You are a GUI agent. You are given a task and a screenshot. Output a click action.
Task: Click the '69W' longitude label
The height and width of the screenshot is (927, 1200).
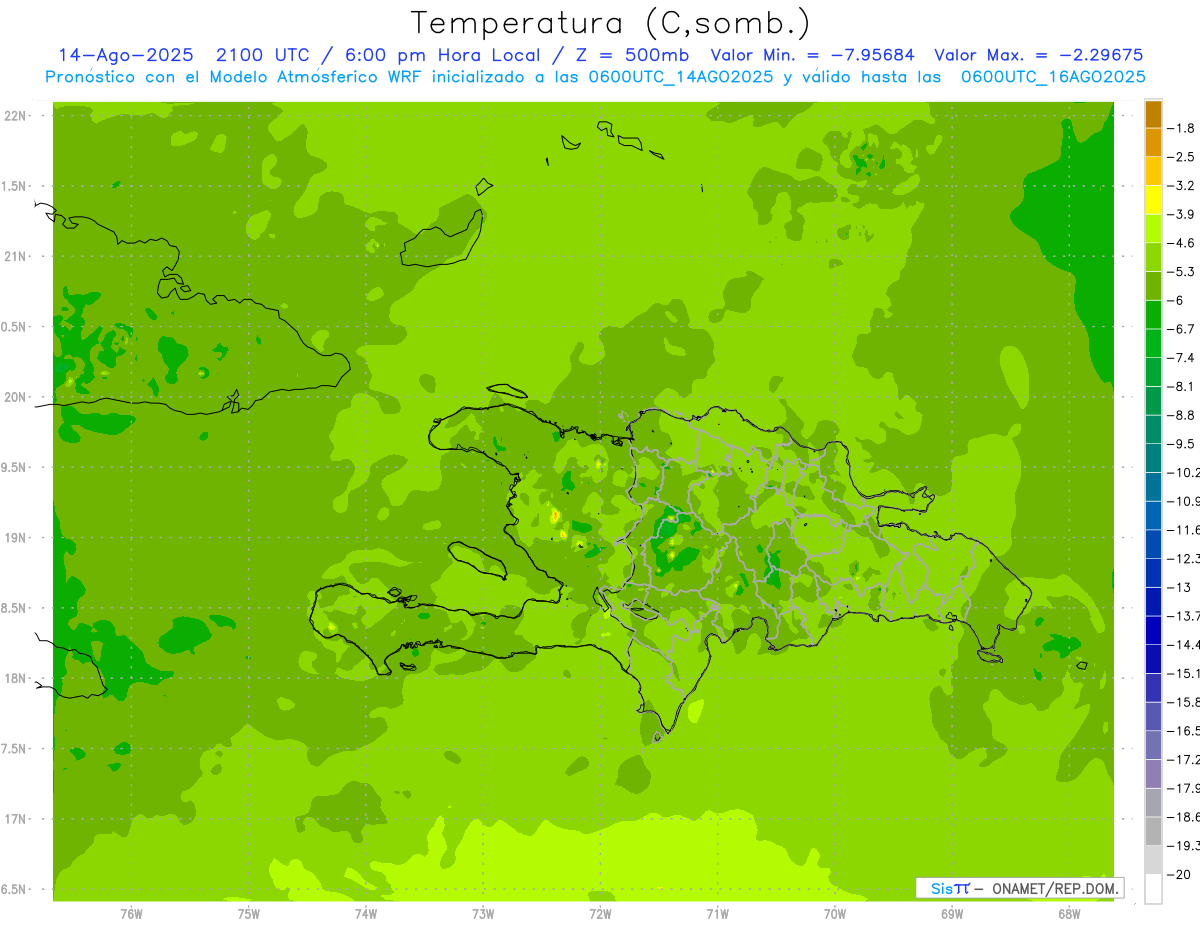pyautogui.click(x=952, y=913)
